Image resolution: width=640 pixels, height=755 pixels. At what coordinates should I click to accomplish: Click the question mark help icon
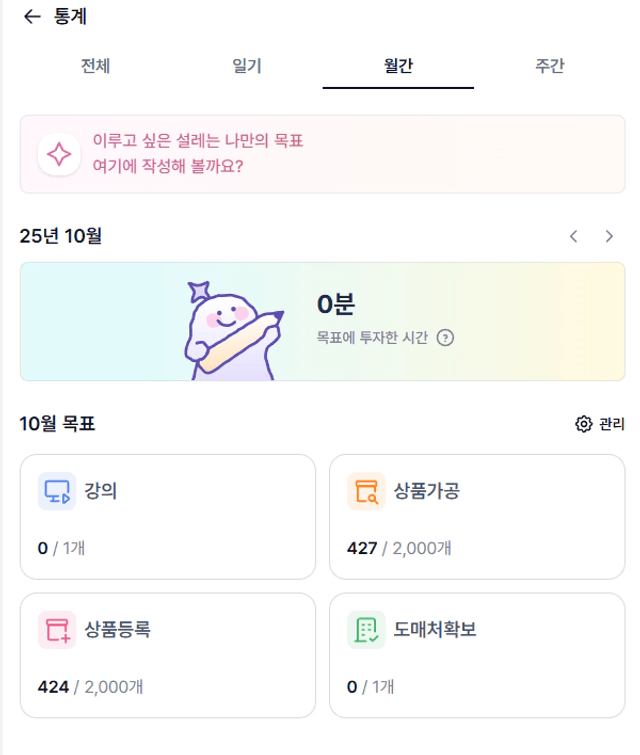(x=446, y=338)
